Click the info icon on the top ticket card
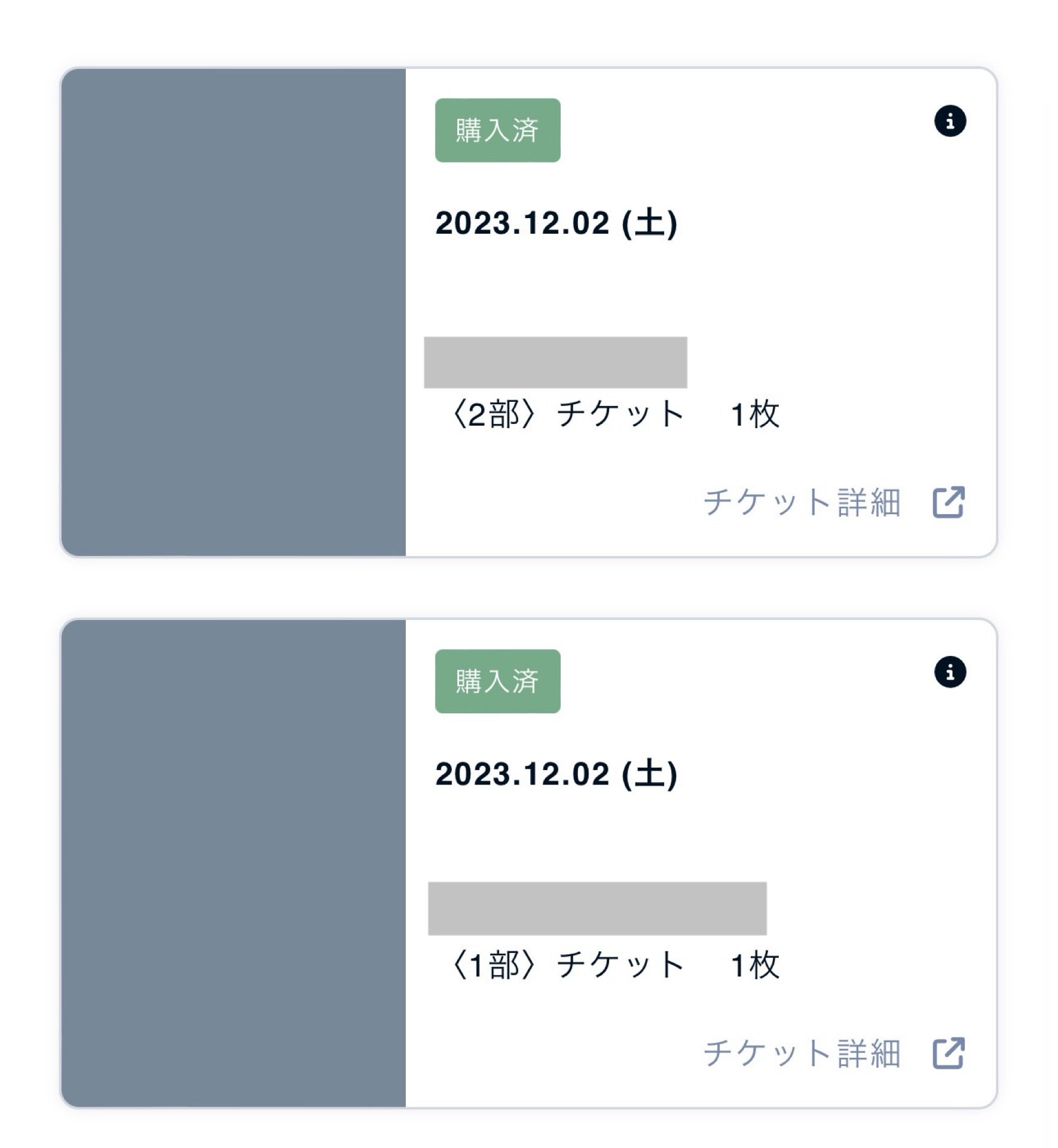The height and width of the screenshot is (1148, 1058). point(952,120)
